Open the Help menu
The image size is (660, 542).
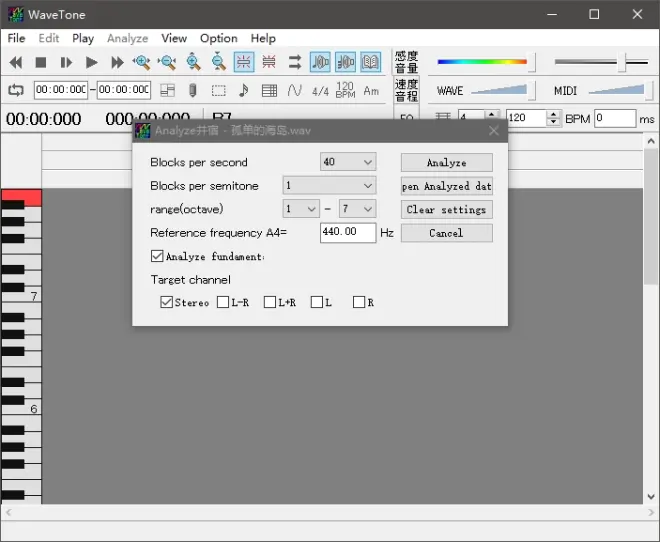(263, 38)
